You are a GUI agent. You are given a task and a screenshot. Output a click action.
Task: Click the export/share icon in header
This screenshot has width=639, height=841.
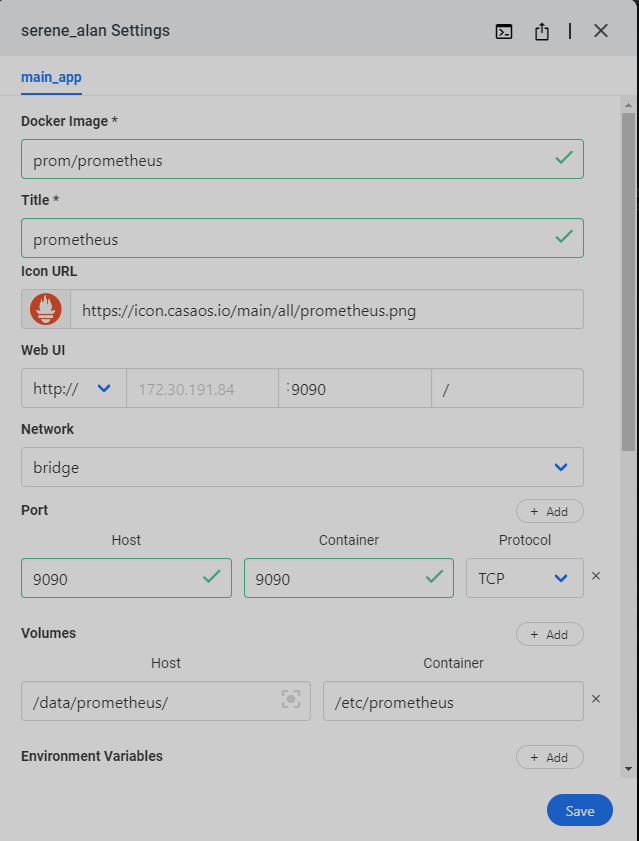542,31
